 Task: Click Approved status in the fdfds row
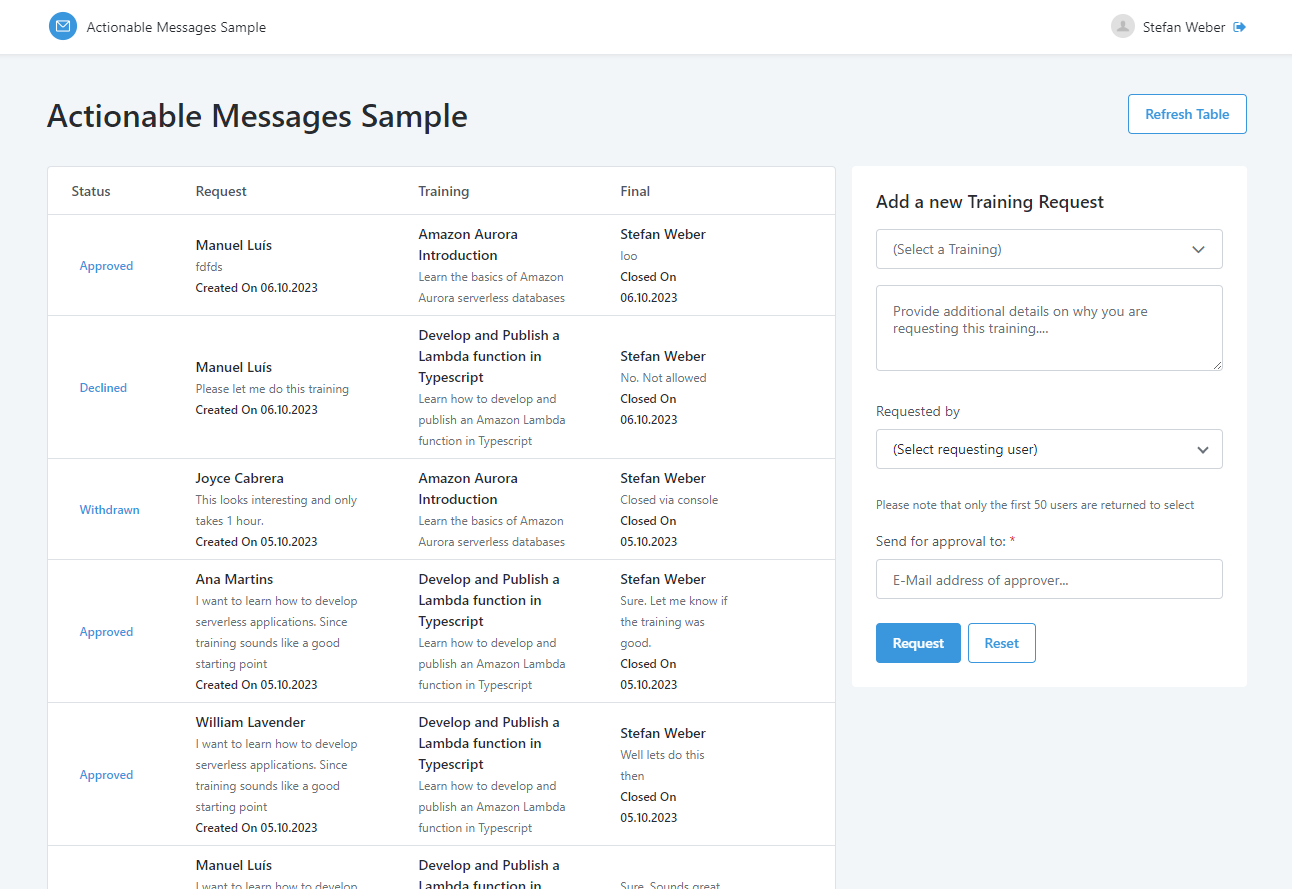coord(106,266)
